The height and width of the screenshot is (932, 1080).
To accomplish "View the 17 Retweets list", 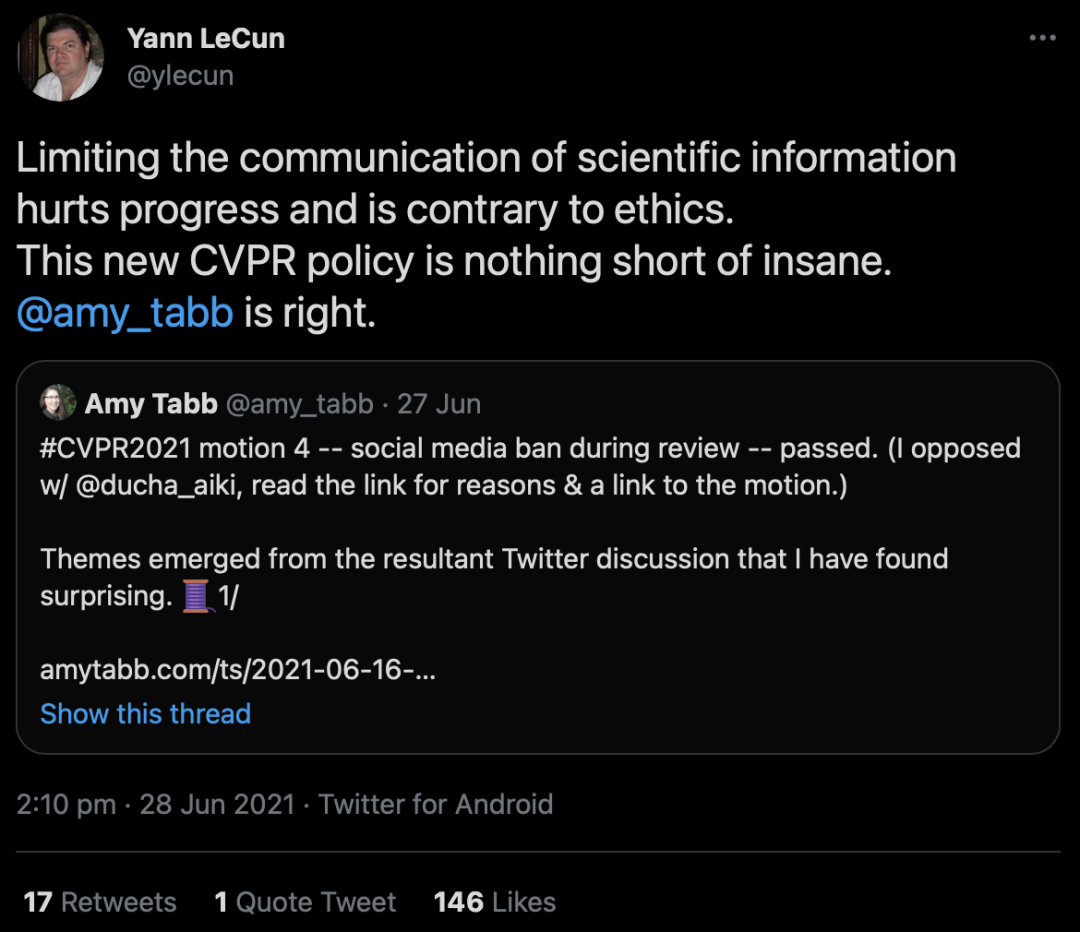I will (x=100, y=902).
